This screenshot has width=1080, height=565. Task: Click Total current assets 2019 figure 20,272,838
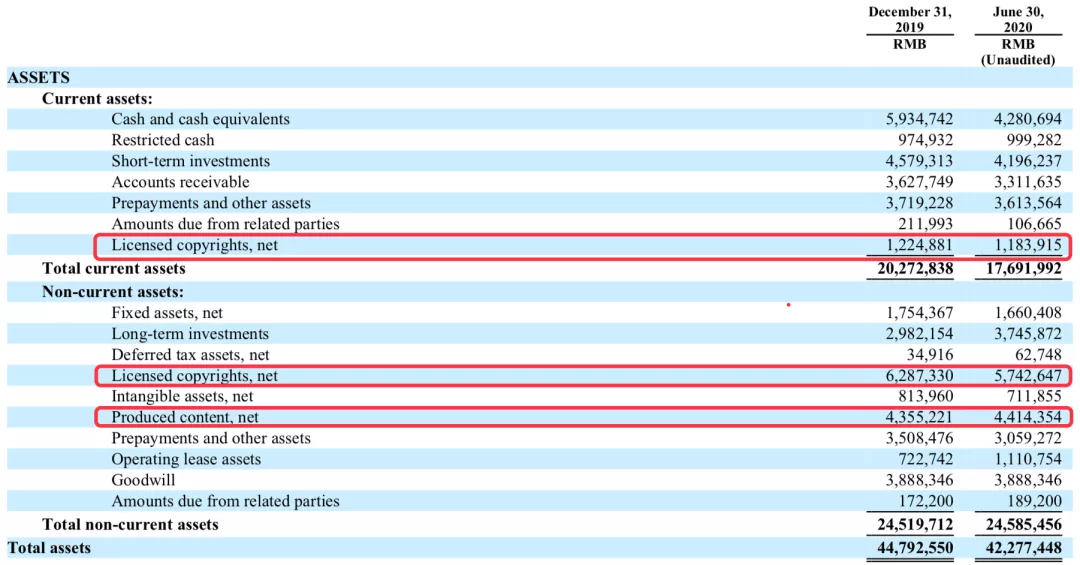point(915,269)
